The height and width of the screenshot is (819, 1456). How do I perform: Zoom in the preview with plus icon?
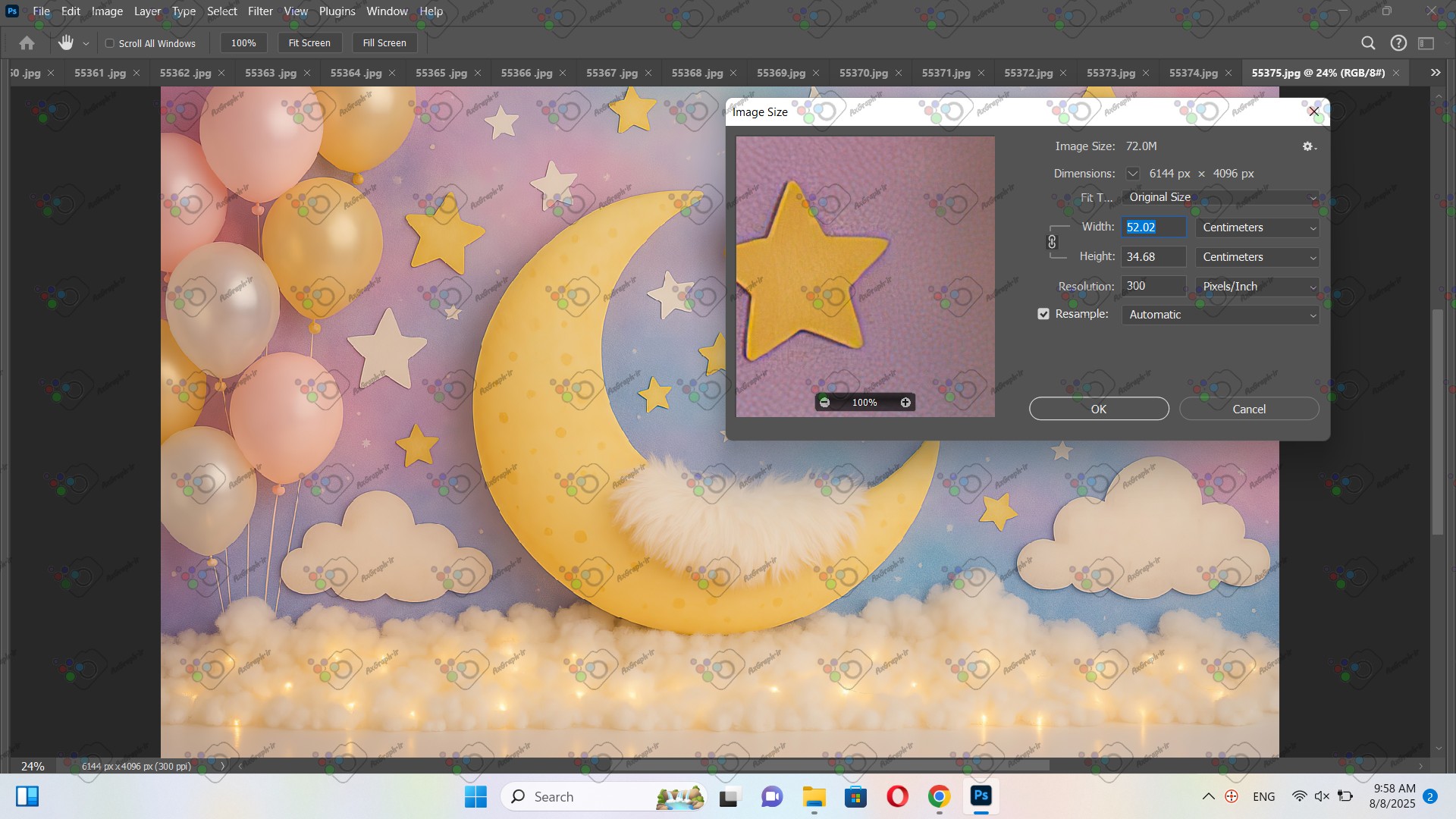pyautogui.click(x=905, y=403)
